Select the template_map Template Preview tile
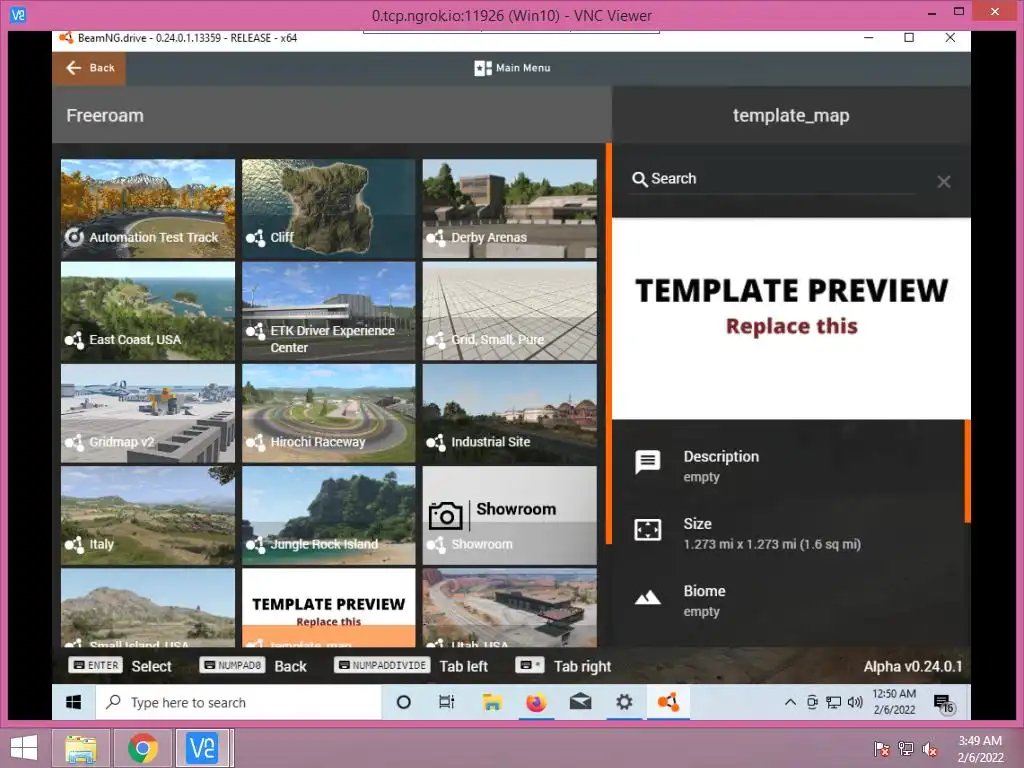This screenshot has width=1024, height=768. tap(328, 607)
